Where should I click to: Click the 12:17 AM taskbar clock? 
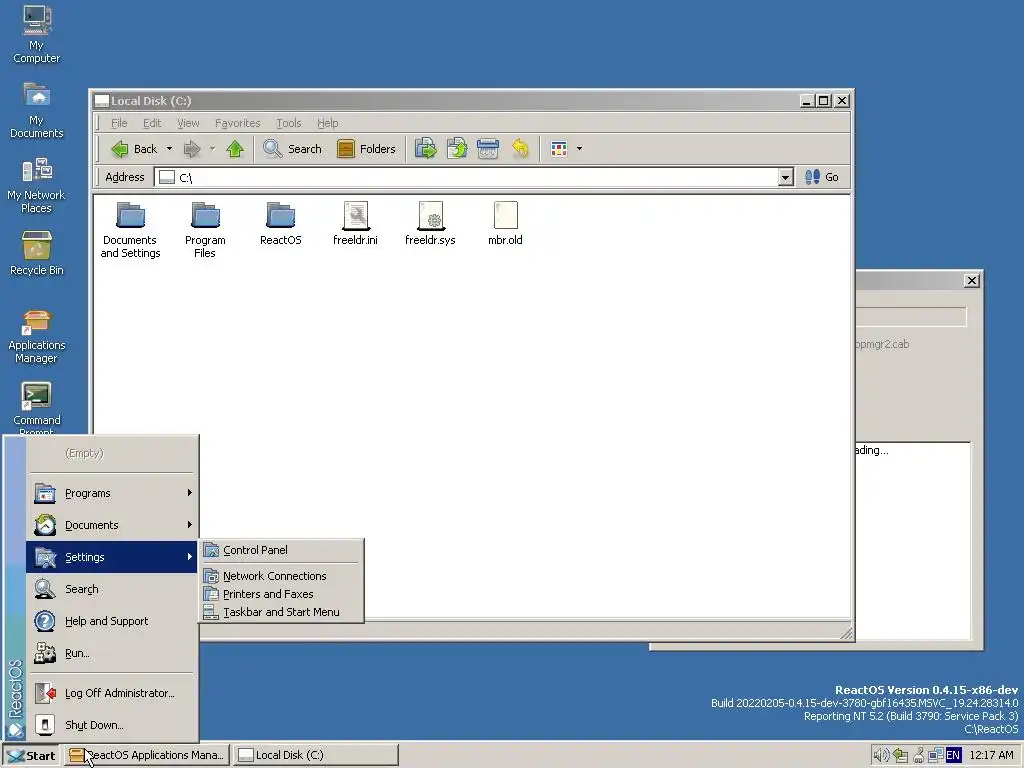pos(991,756)
